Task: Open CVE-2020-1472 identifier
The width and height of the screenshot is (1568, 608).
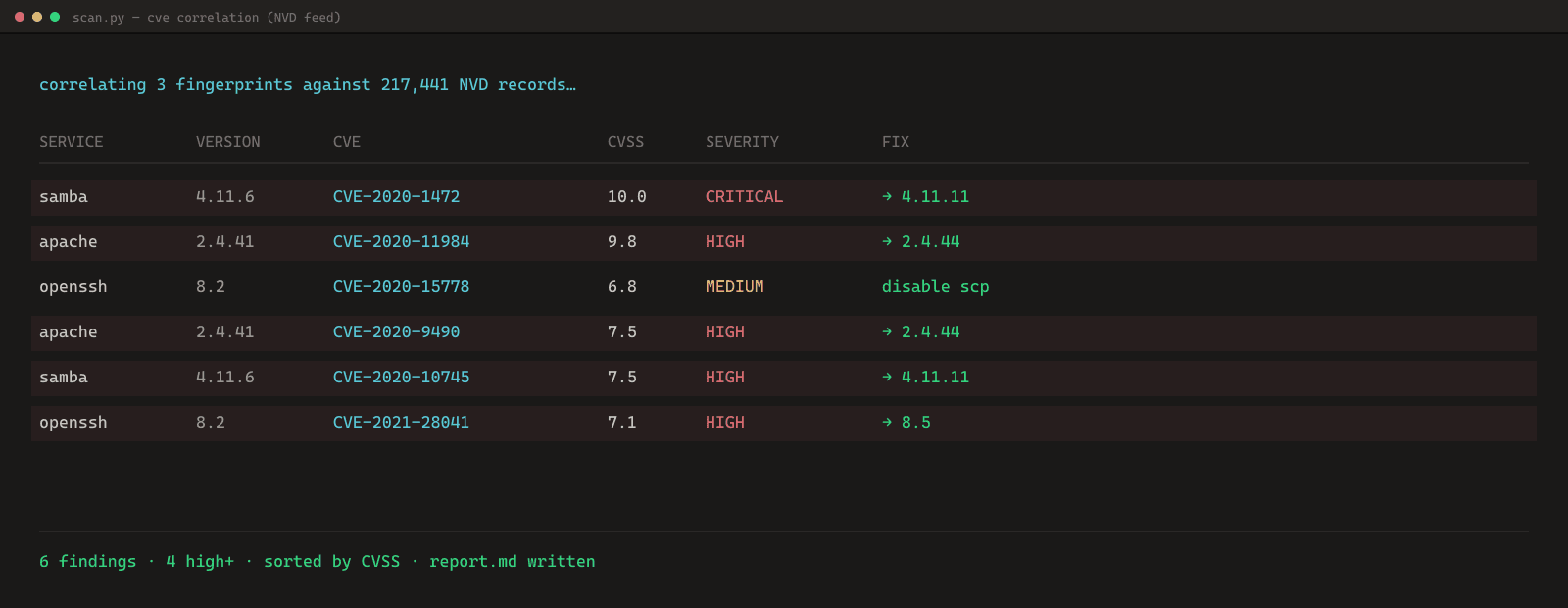Action: click(397, 197)
